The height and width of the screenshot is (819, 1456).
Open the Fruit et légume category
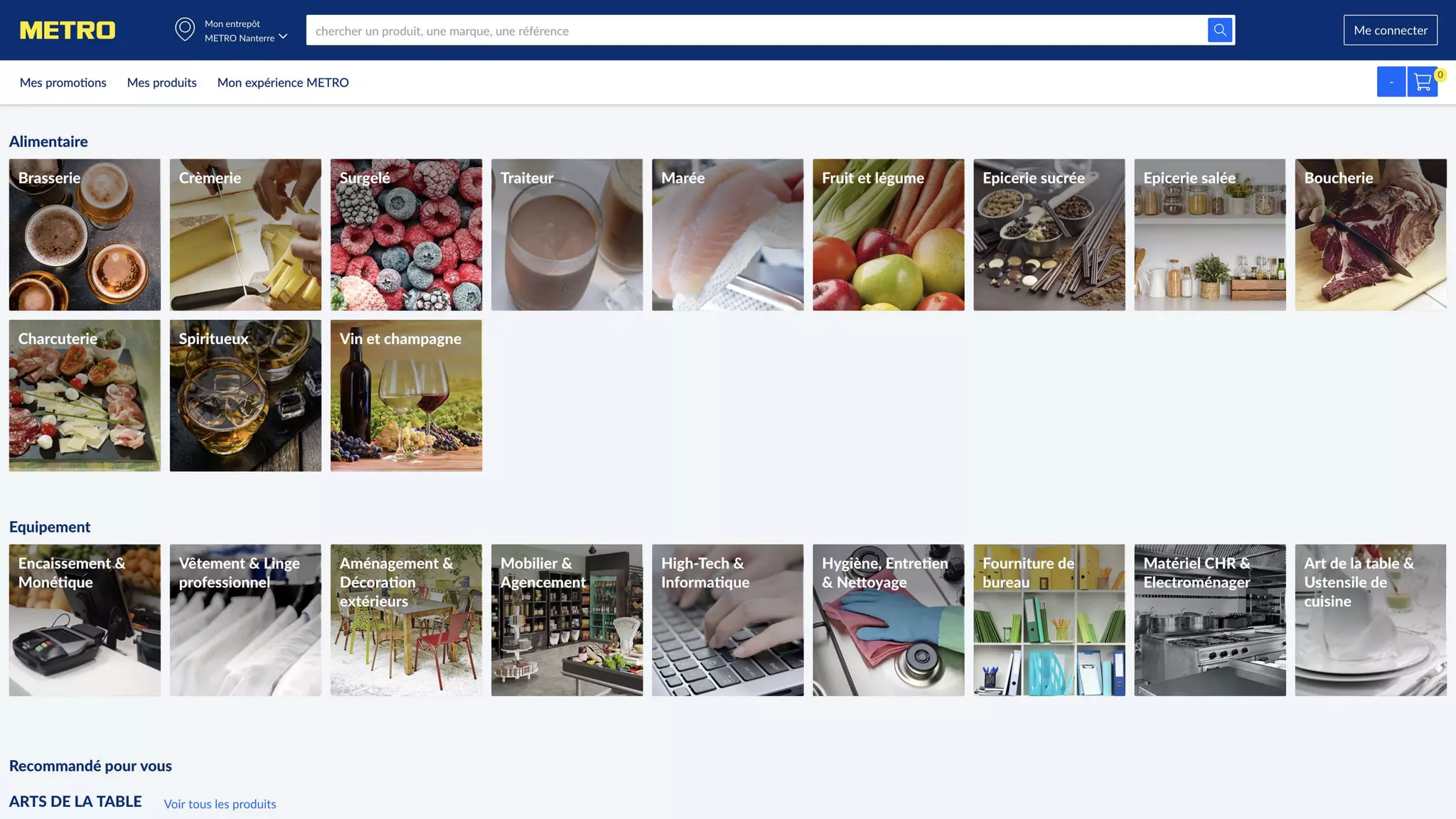coord(889,235)
